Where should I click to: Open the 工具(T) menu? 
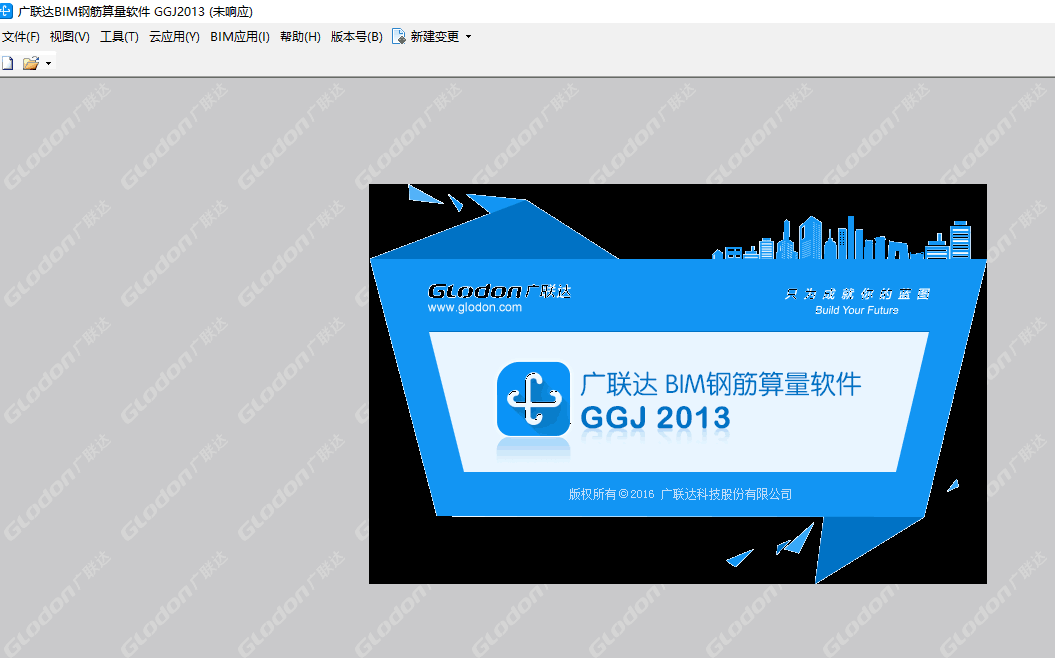[x=119, y=37]
